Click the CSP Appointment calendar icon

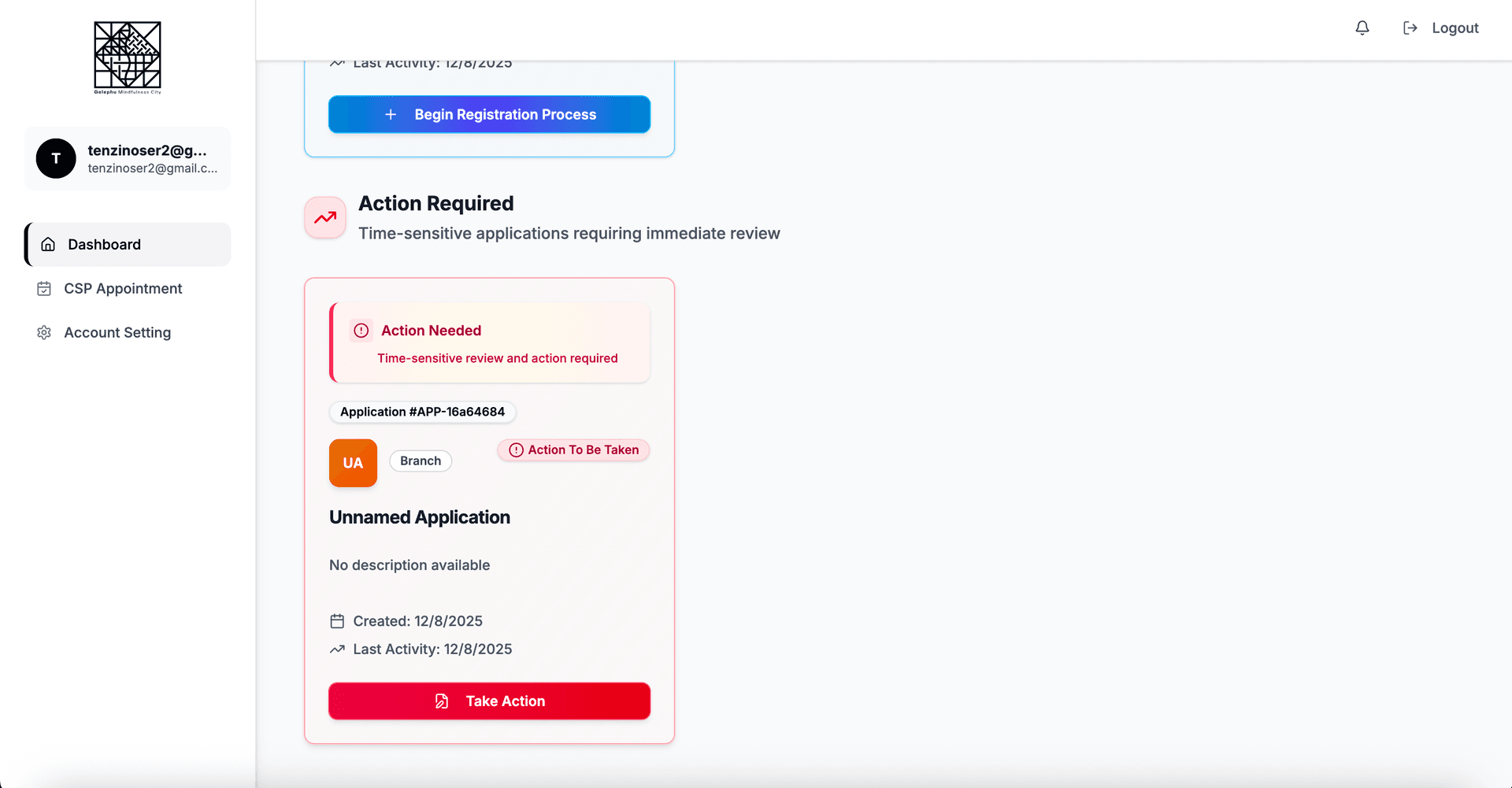coord(44,289)
